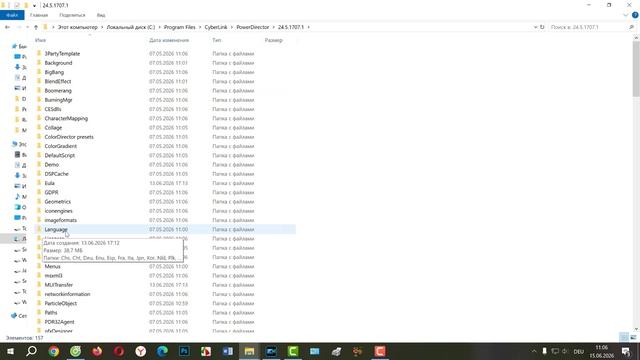Select the PDR32Agent folder
The image size is (640, 360).
[x=59, y=322]
